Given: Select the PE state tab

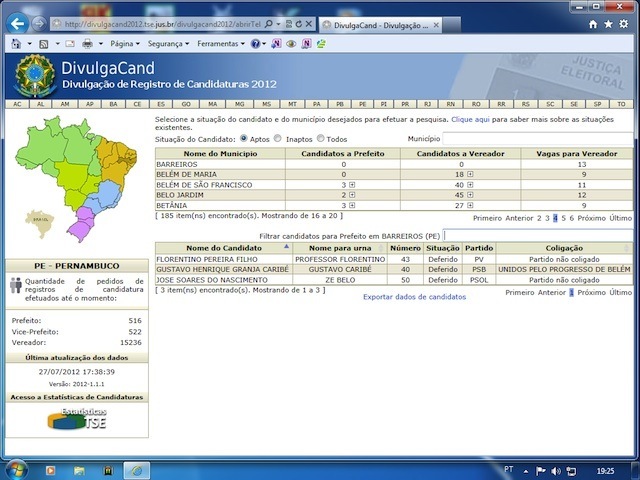Looking at the screenshot, I should [362, 104].
